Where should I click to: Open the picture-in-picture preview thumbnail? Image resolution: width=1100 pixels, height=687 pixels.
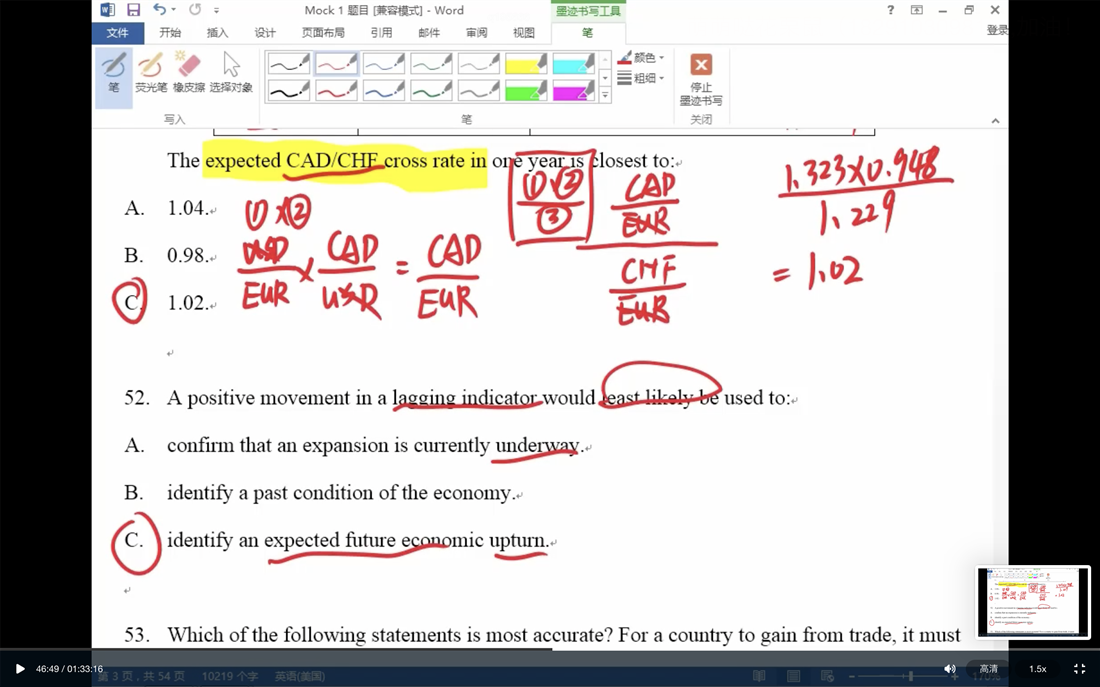pos(1033,601)
